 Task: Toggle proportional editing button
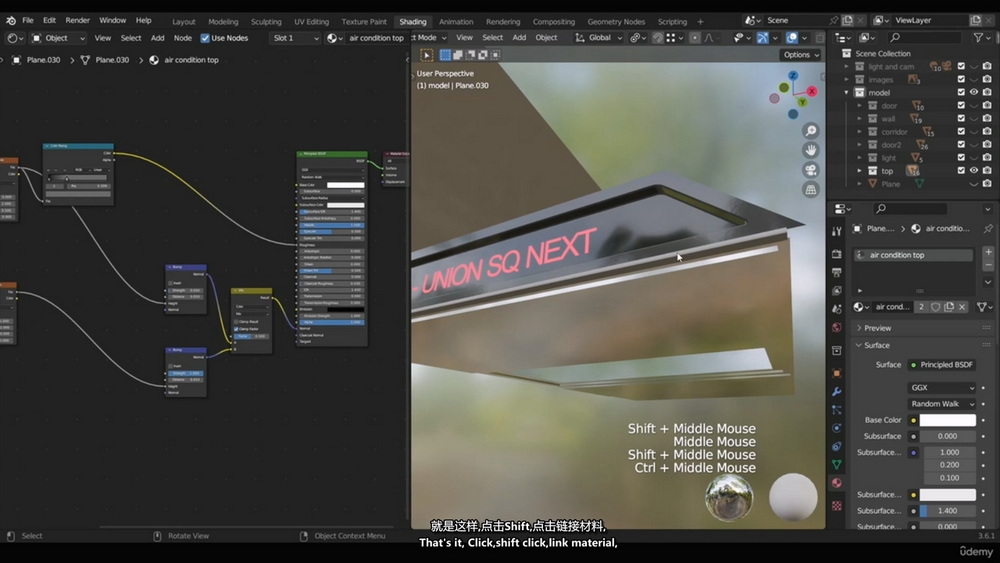(695, 38)
